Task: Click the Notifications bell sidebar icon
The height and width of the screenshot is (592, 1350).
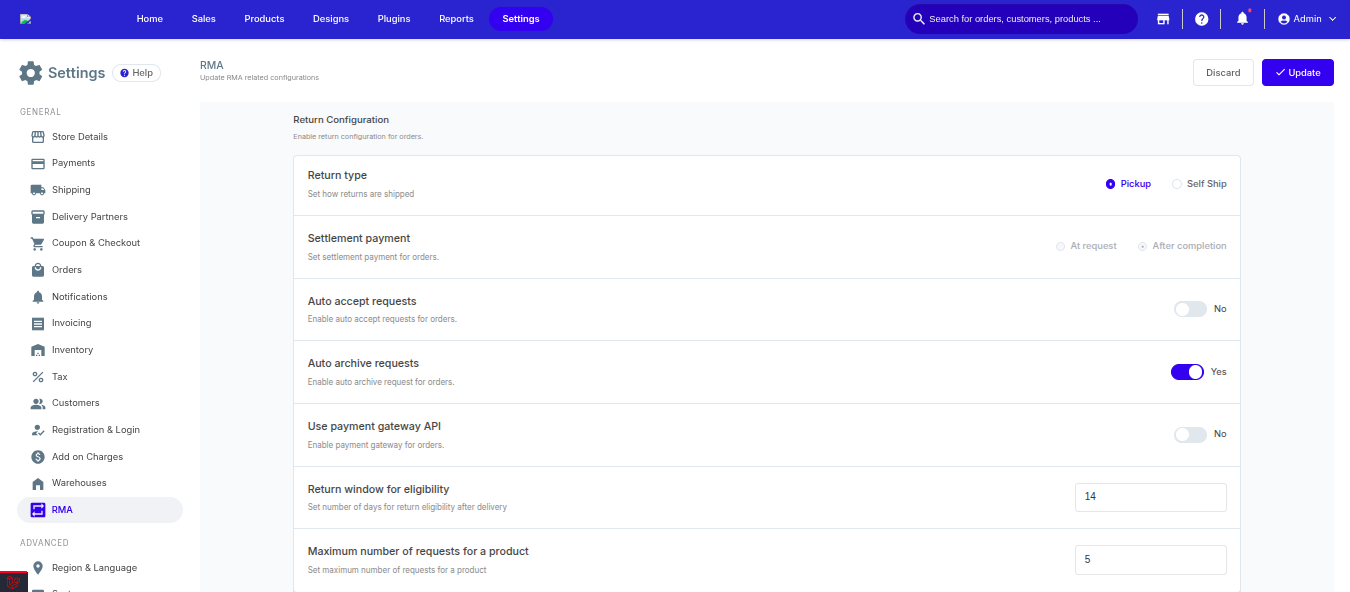Action: [38, 297]
